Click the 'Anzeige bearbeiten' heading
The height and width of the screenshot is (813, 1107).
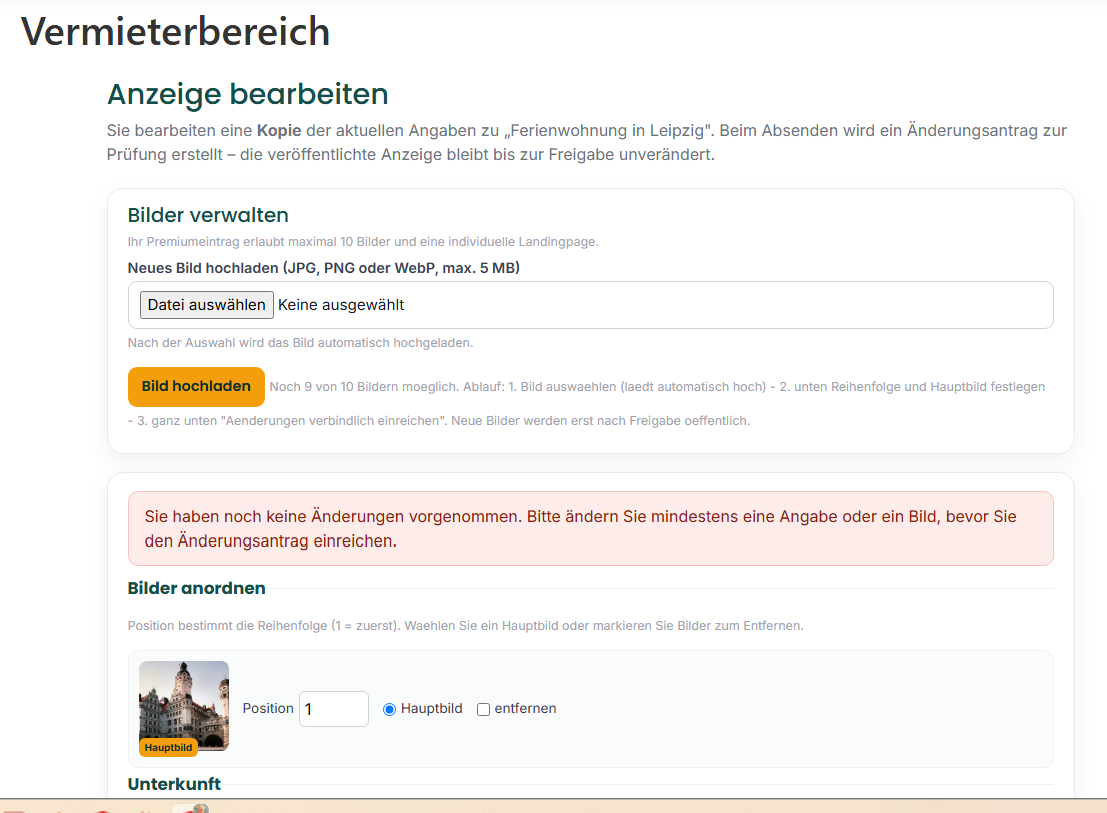pos(248,94)
